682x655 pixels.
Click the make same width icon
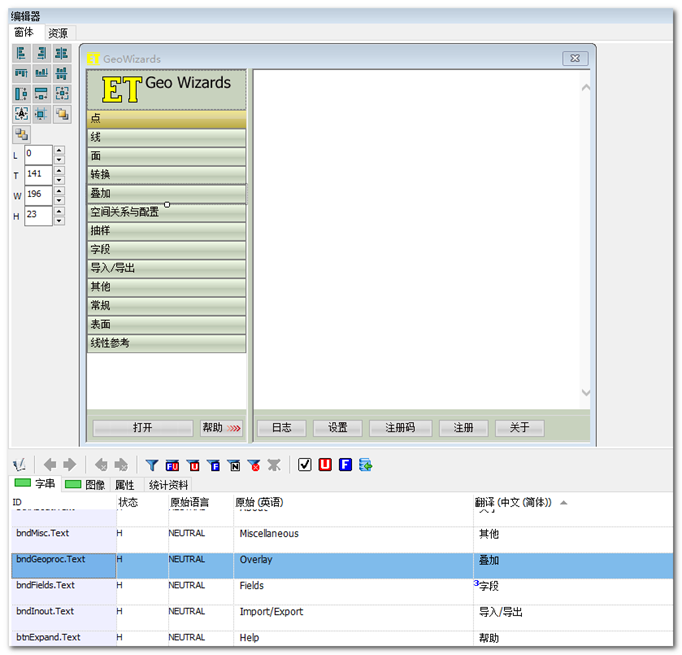point(41,94)
